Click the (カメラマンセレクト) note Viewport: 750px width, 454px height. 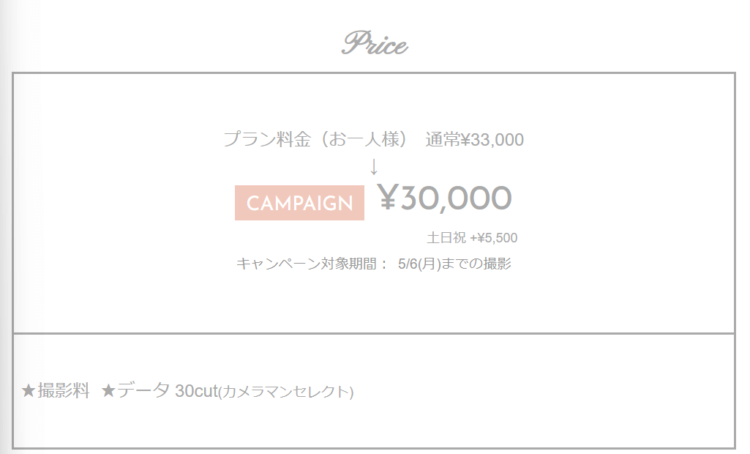click(286, 392)
